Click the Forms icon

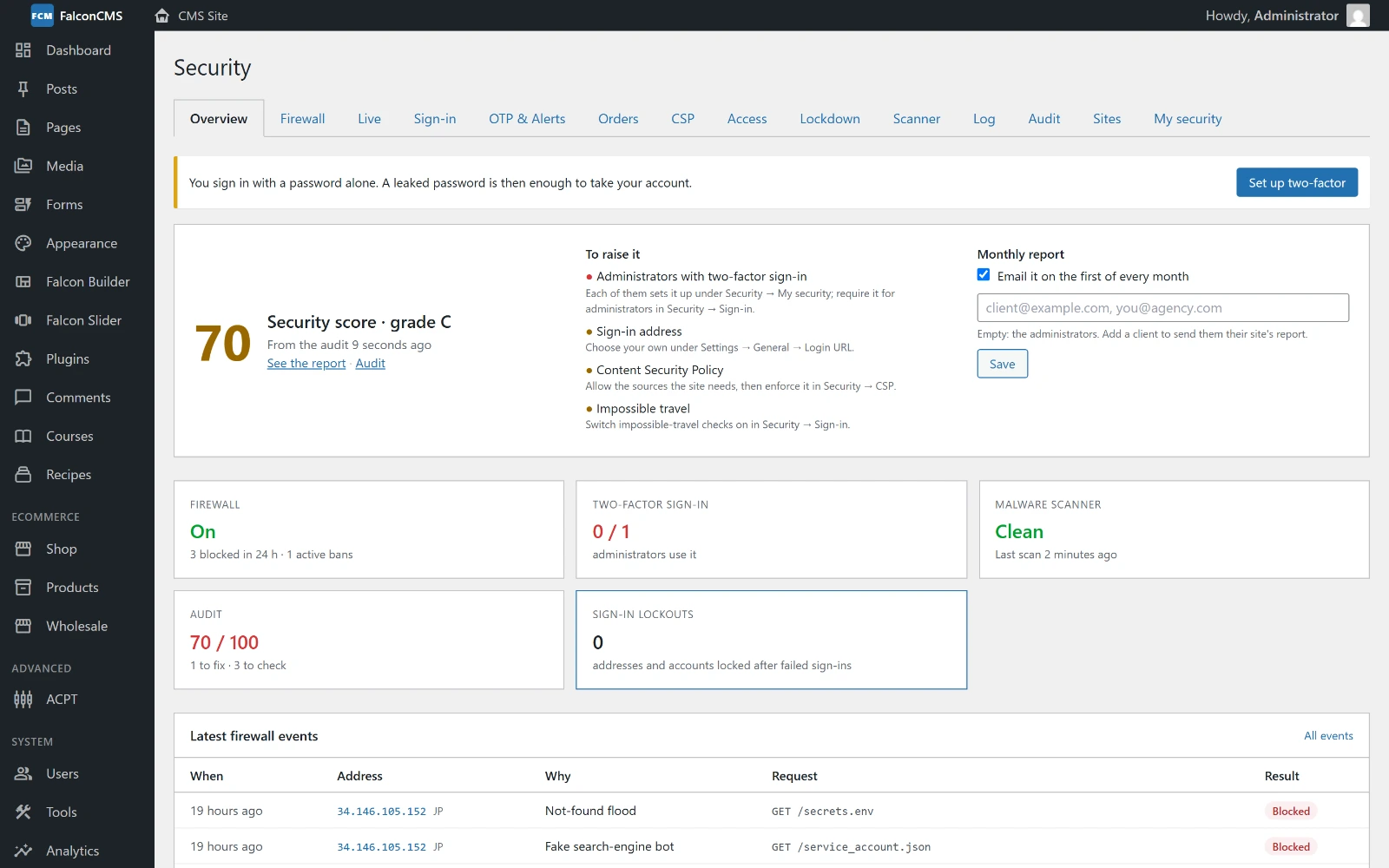point(23,205)
